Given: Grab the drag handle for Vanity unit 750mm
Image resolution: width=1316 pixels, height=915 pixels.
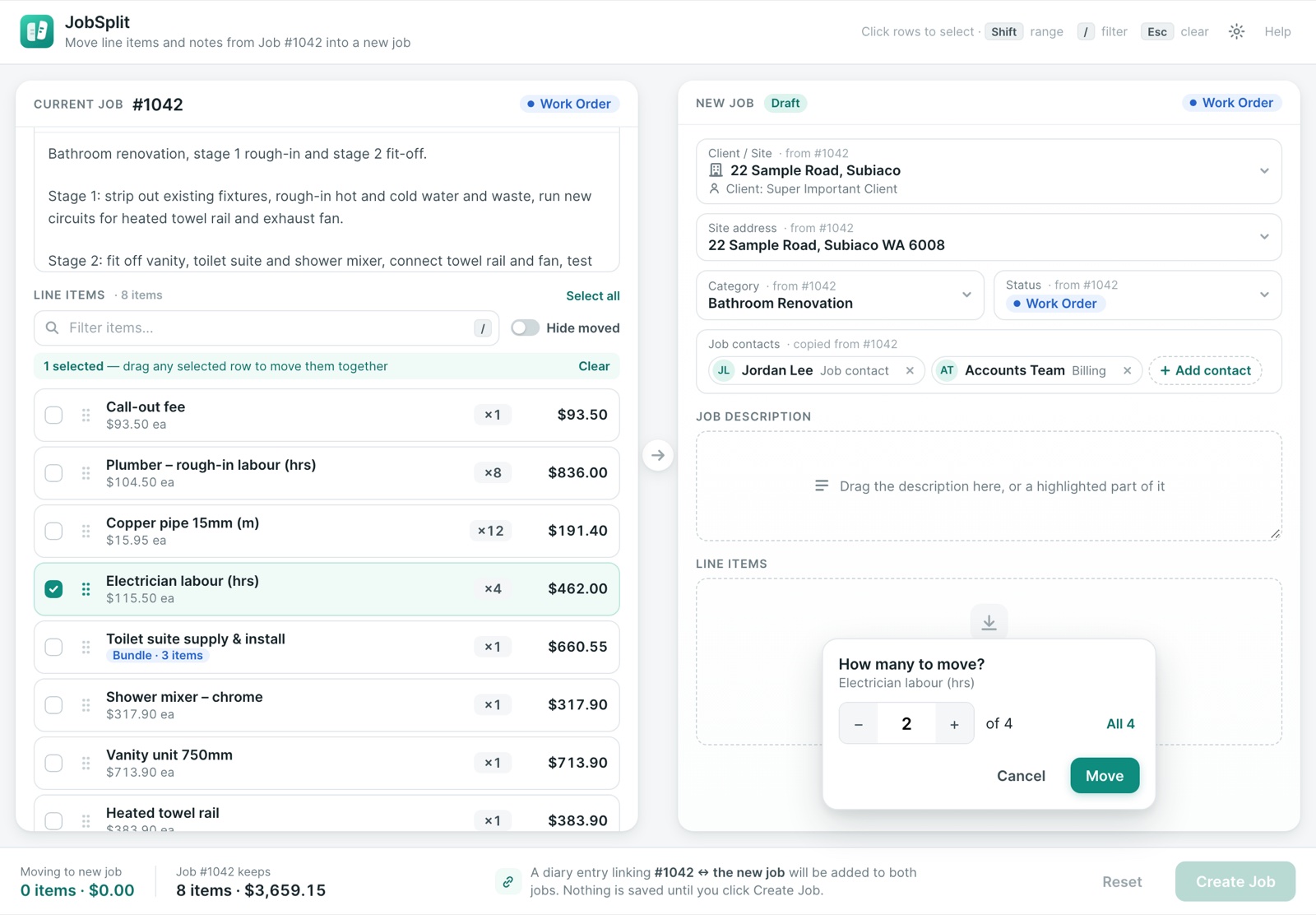Looking at the screenshot, I should (86, 763).
